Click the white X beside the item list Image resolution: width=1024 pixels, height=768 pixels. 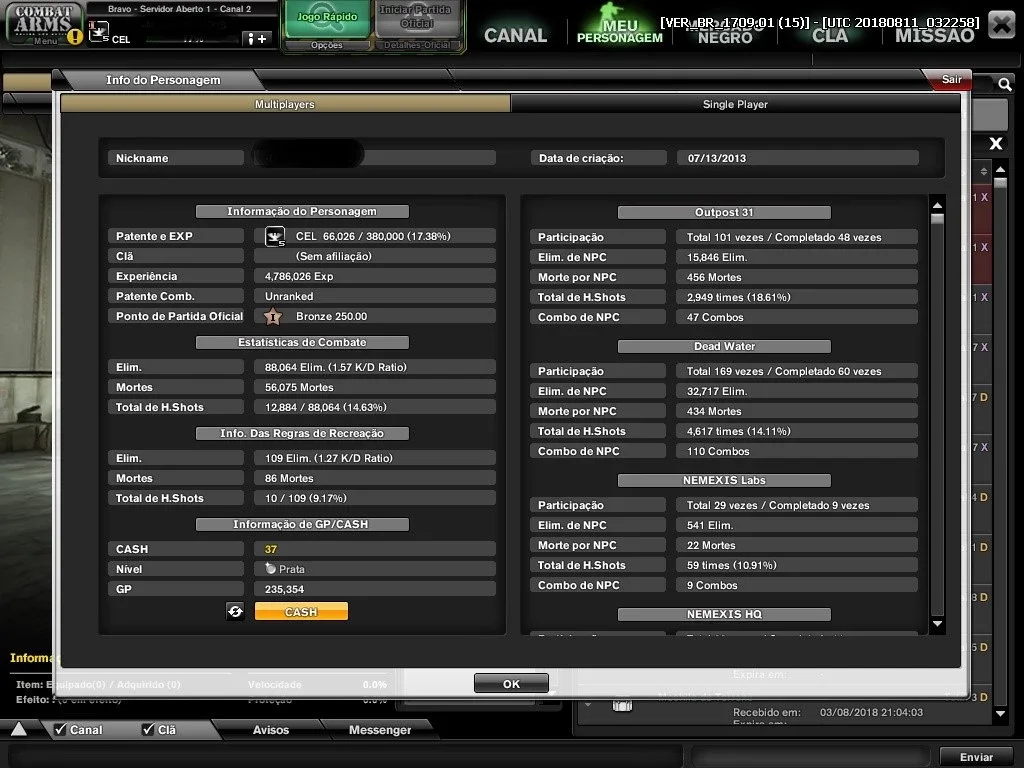[x=995, y=144]
